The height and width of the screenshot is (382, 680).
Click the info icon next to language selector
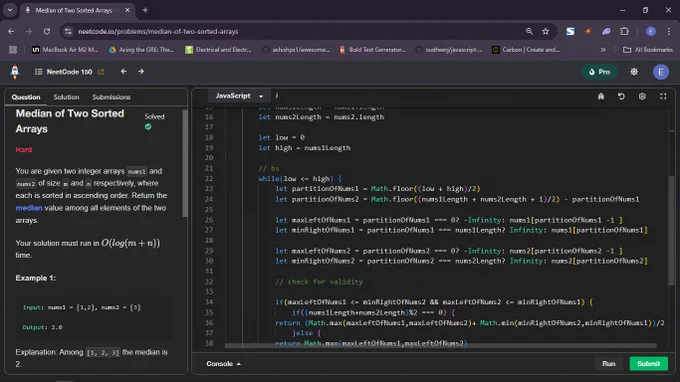pyautogui.click(x=277, y=96)
